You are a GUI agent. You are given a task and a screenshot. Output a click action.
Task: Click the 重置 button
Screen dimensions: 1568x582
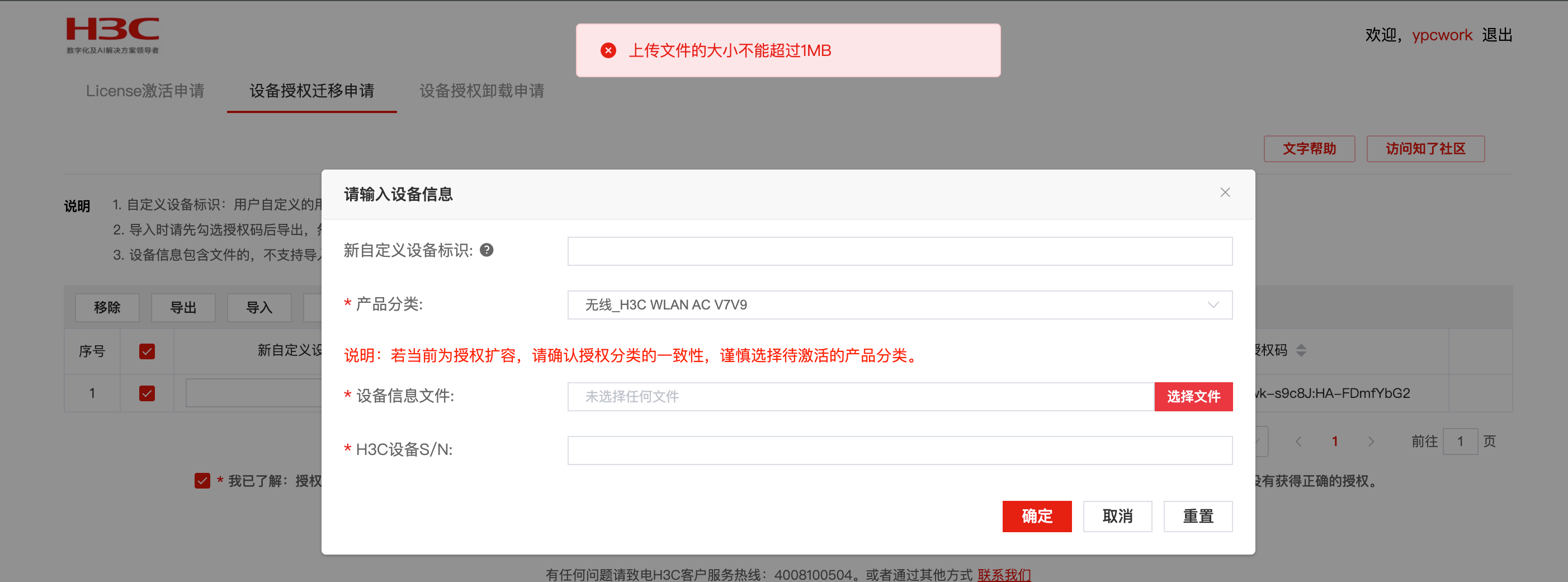coord(1197,516)
